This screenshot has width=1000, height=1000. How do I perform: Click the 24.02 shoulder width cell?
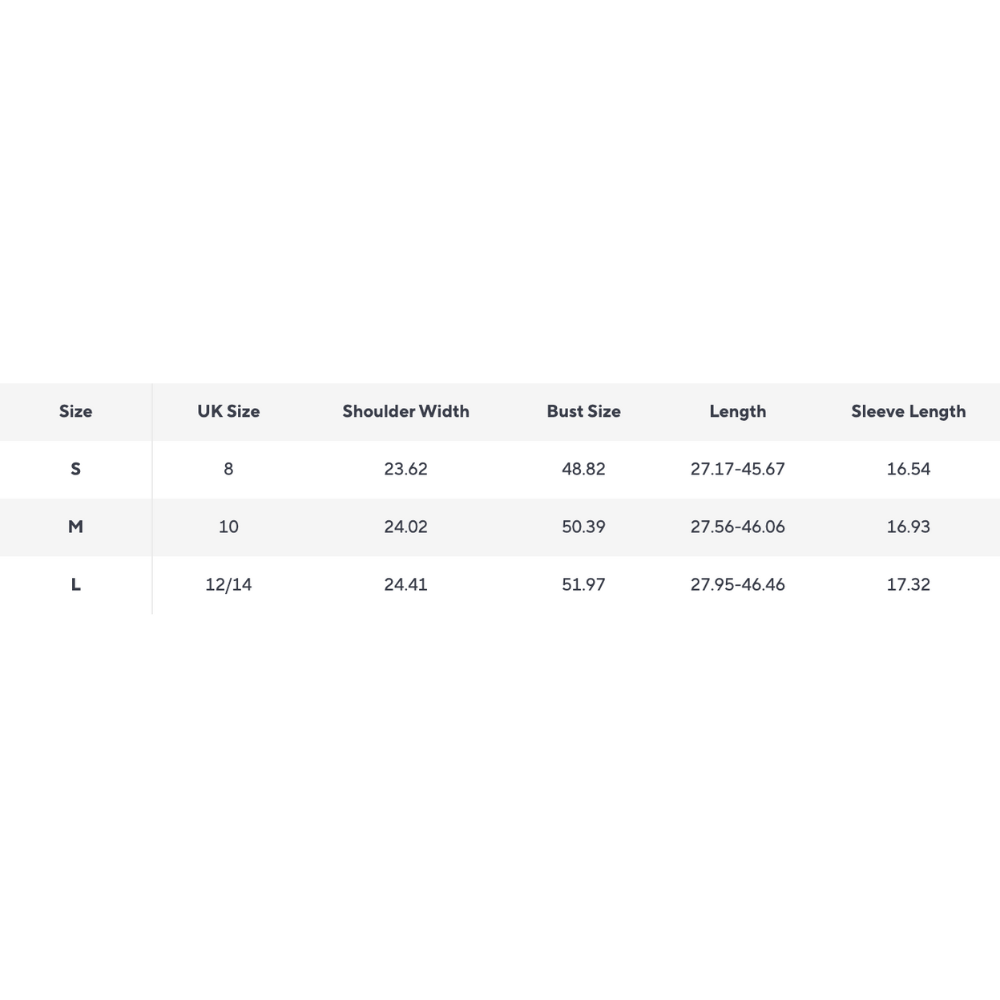coord(405,527)
